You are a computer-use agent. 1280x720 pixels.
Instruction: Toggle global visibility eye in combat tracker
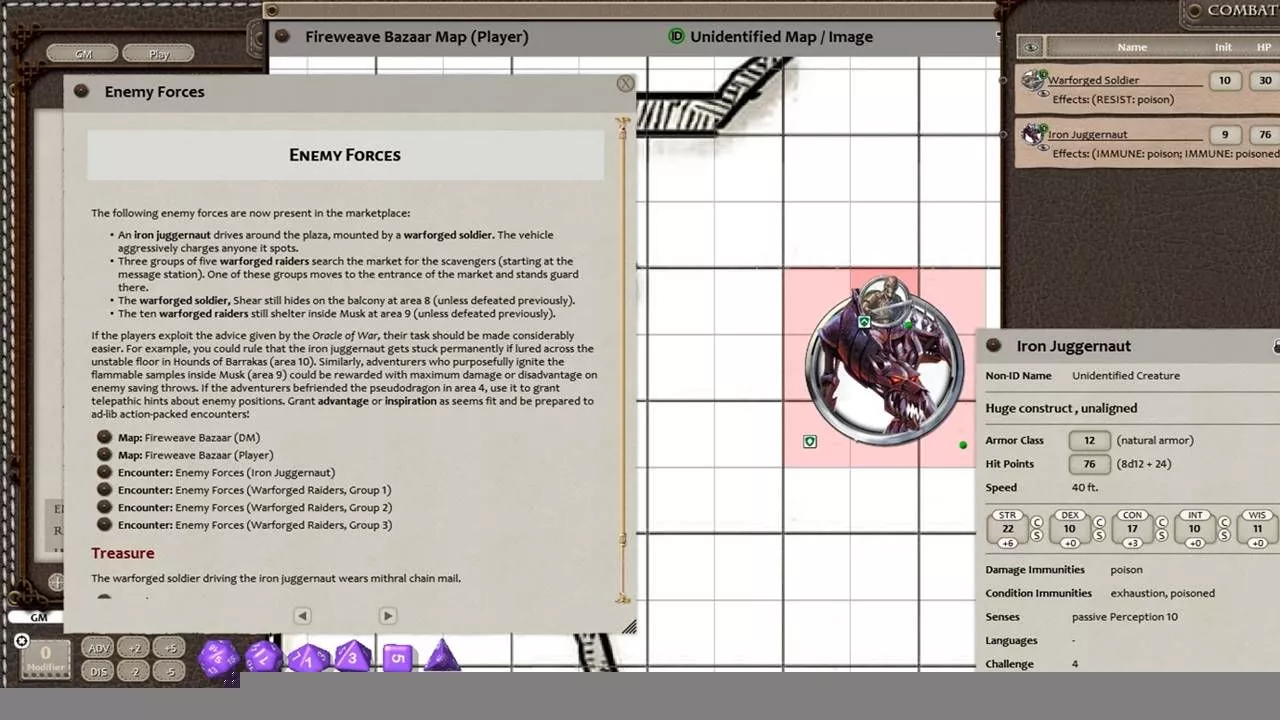1031,47
